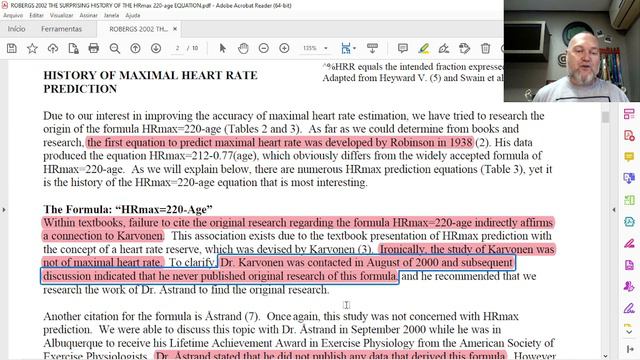Add a comment note with speech bubble icon
The image size is (640, 360).
(x=403, y=49)
